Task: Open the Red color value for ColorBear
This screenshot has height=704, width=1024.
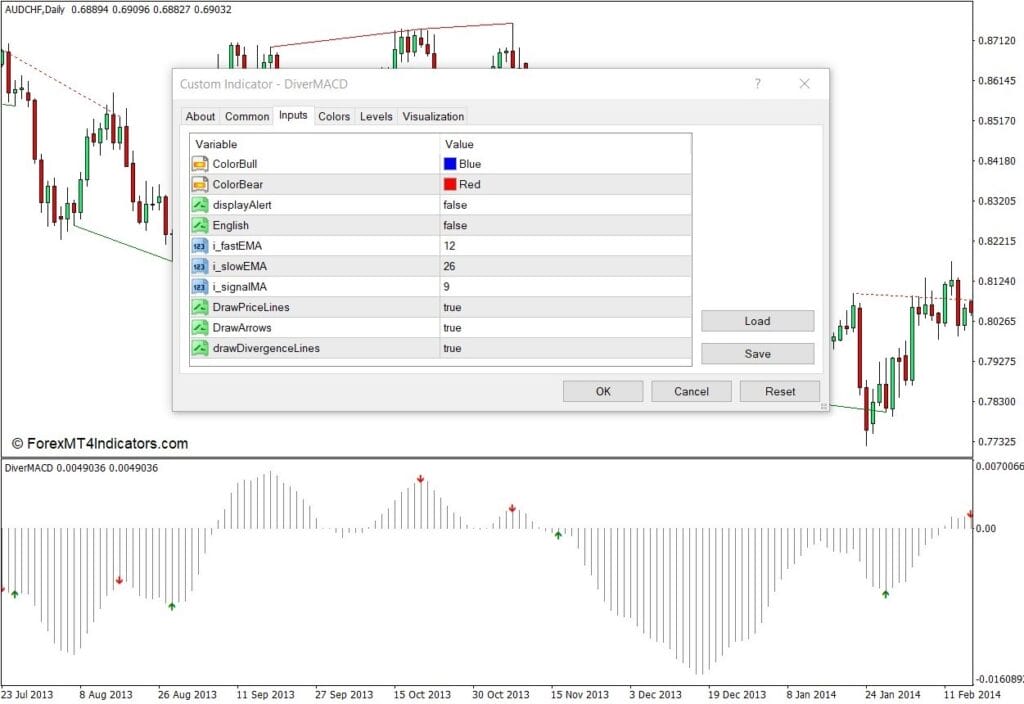Action: tap(469, 184)
